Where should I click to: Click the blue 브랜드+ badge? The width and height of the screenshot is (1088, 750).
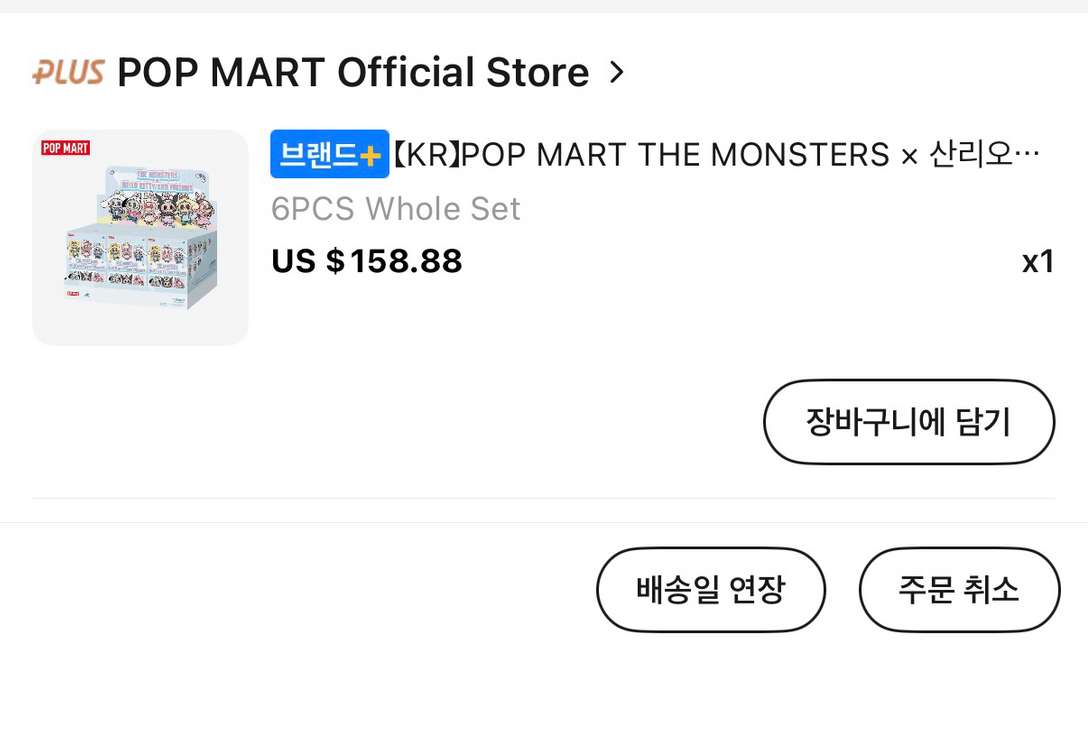click(x=328, y=155)
